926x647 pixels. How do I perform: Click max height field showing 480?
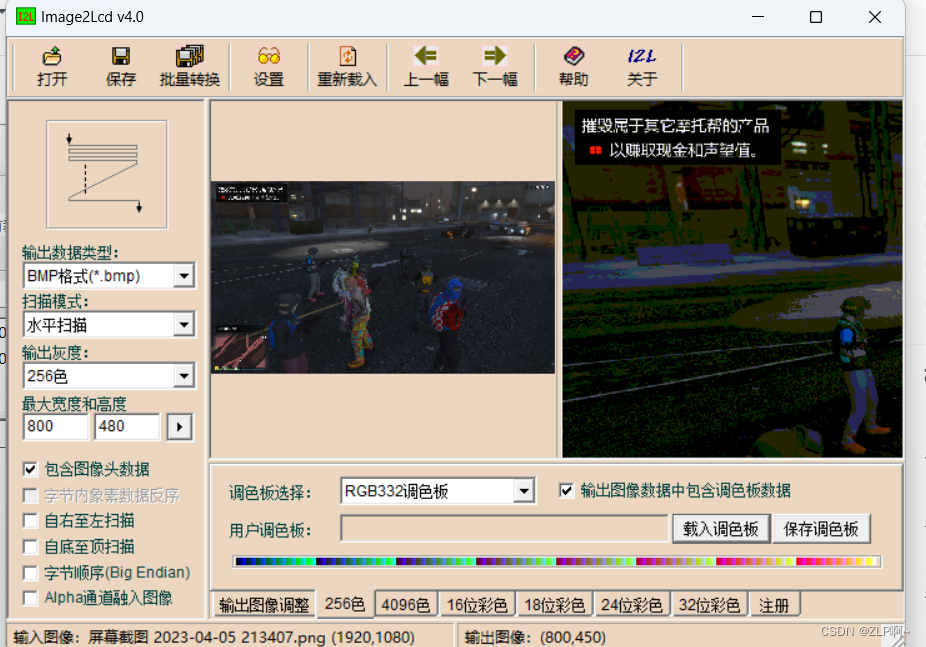(x=127, y=426)
